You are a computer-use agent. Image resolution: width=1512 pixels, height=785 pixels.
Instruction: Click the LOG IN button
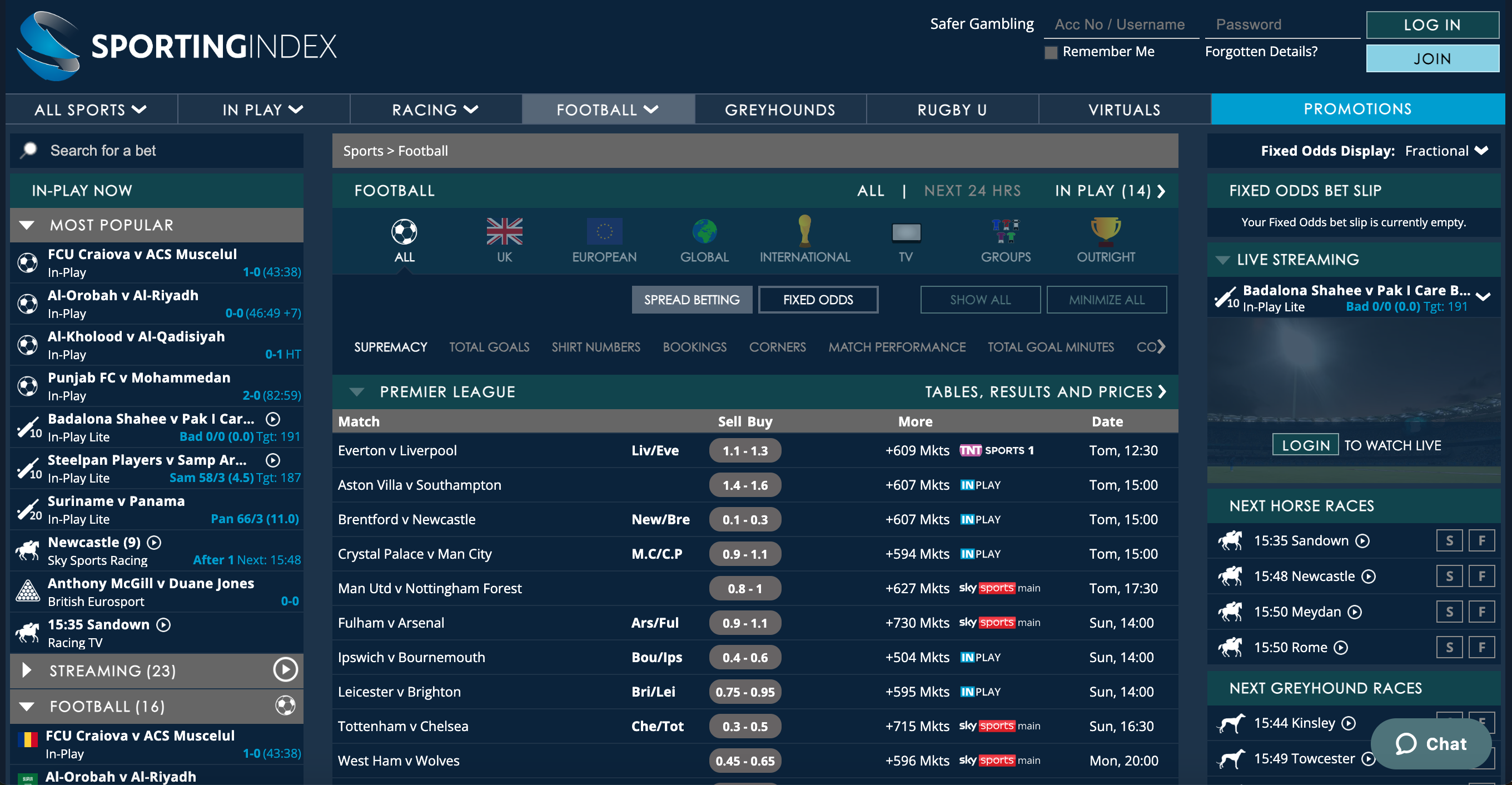(1432, 24)
